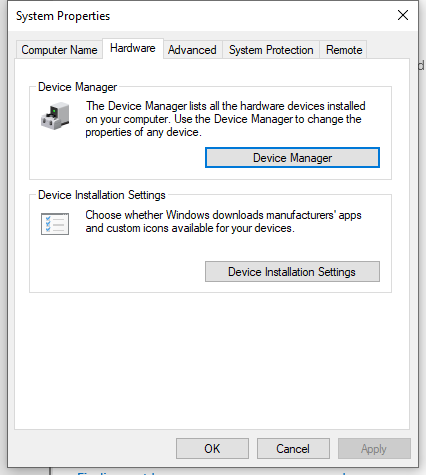Screen dimensions: 426x475
Task: Click the Device Installation Settings checklist icon
Action: tap(55, 224)
